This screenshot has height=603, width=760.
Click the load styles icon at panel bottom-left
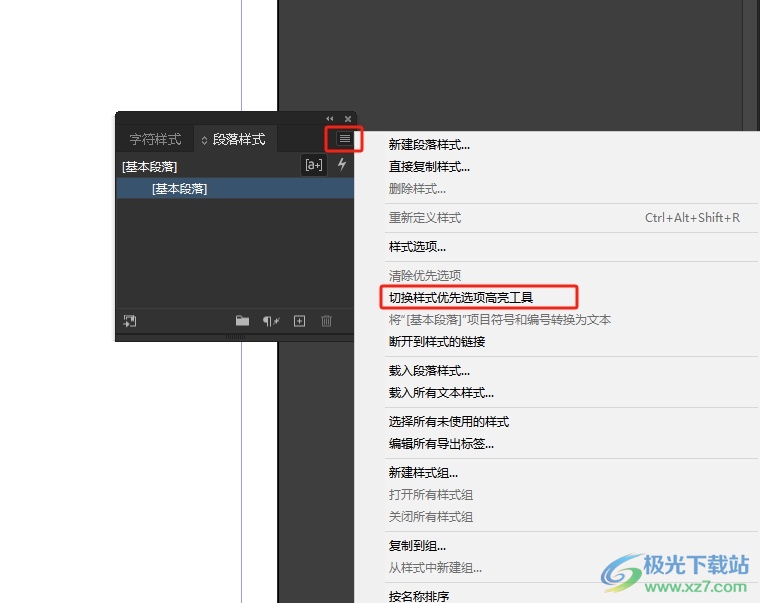pyautogui.click(x=129, y=321)
